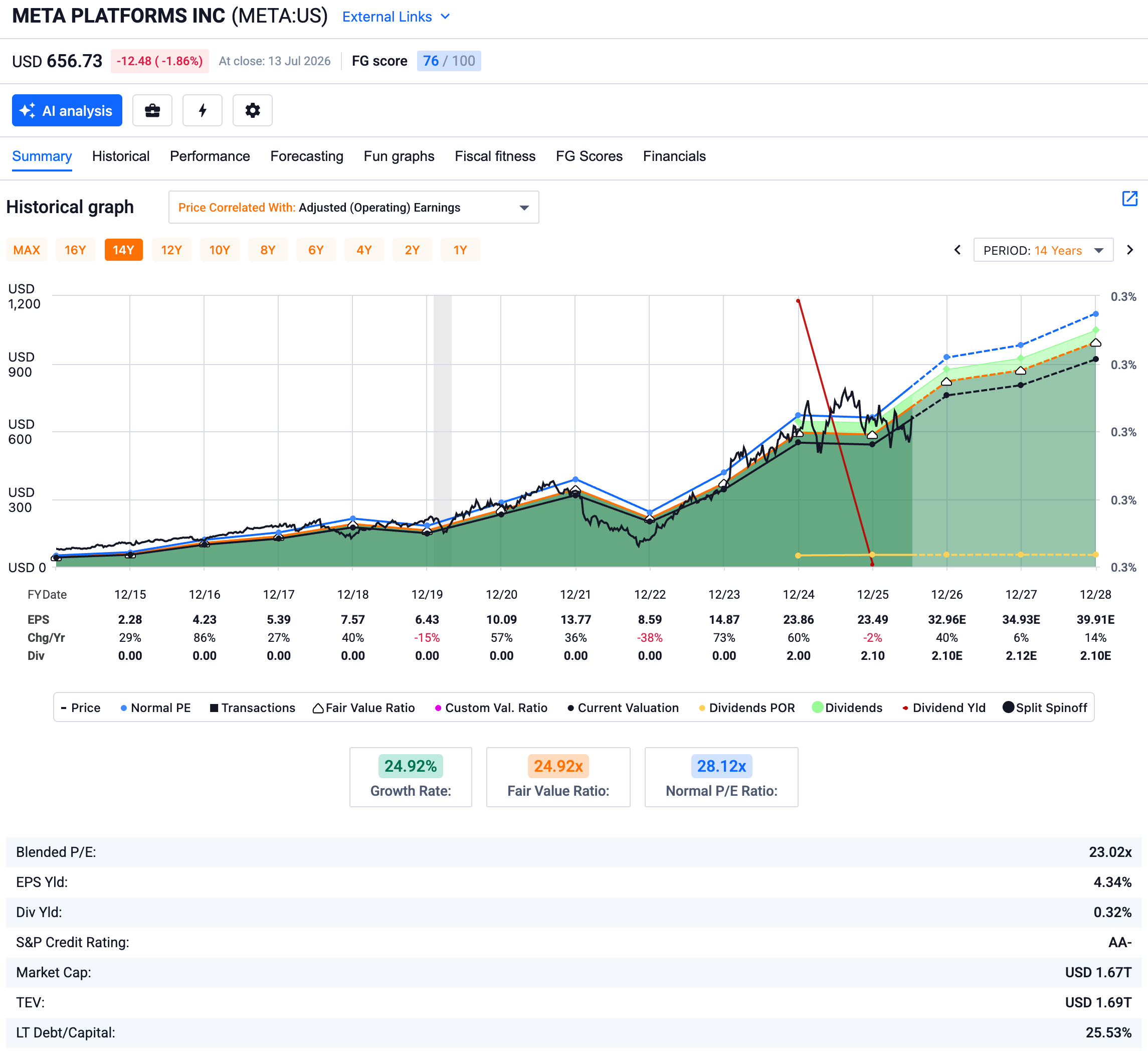
Task: Click the lightning bolt icon button
Action: pyautogui.click(x=202, y=110)
